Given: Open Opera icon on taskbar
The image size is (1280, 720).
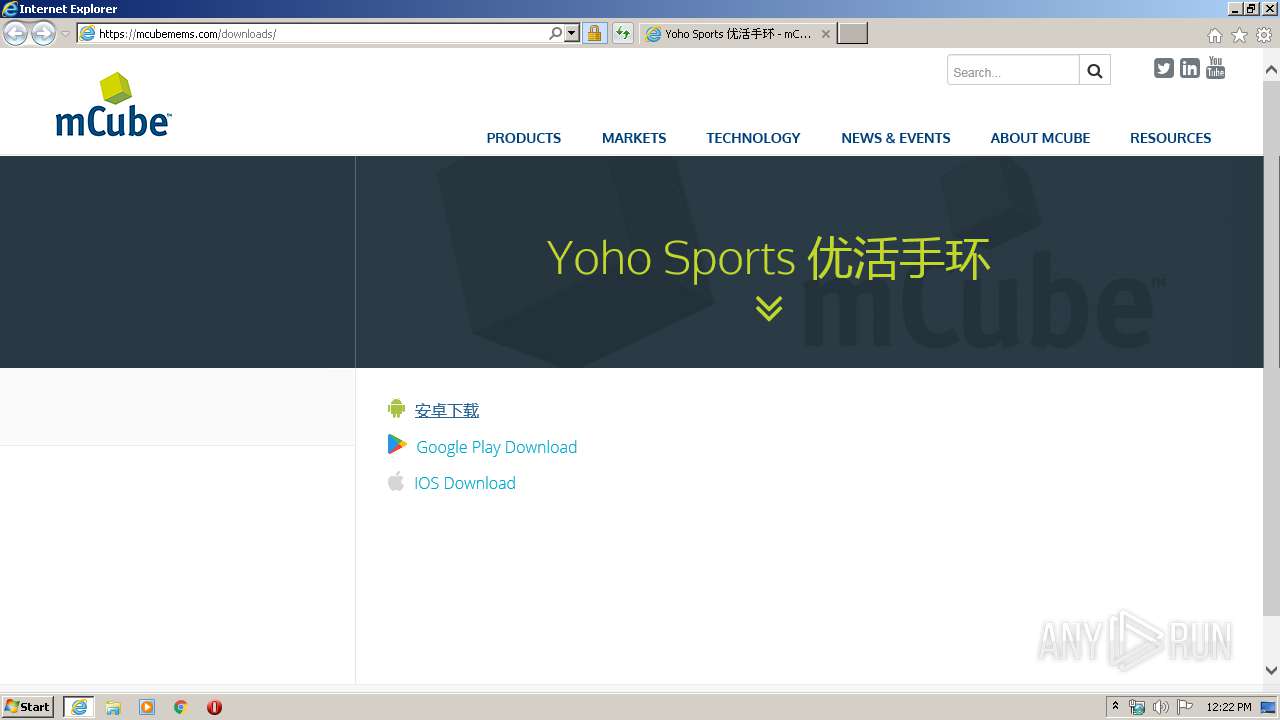Looking at the screenshot, I should tap(214, 707).
